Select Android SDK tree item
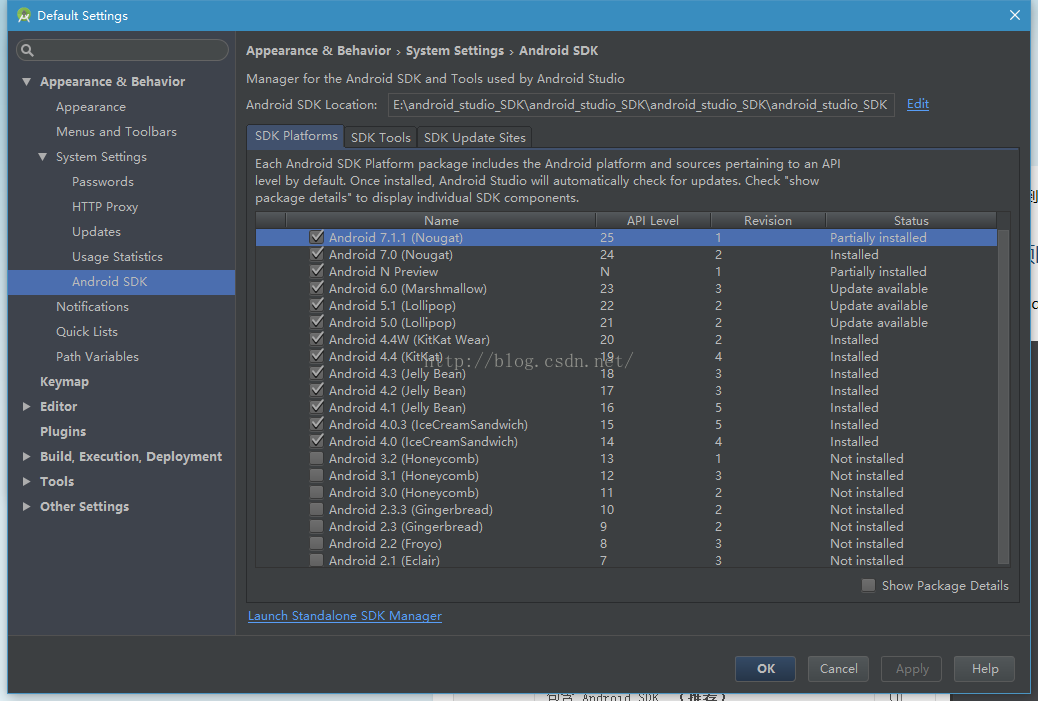 tap(122, 282)
